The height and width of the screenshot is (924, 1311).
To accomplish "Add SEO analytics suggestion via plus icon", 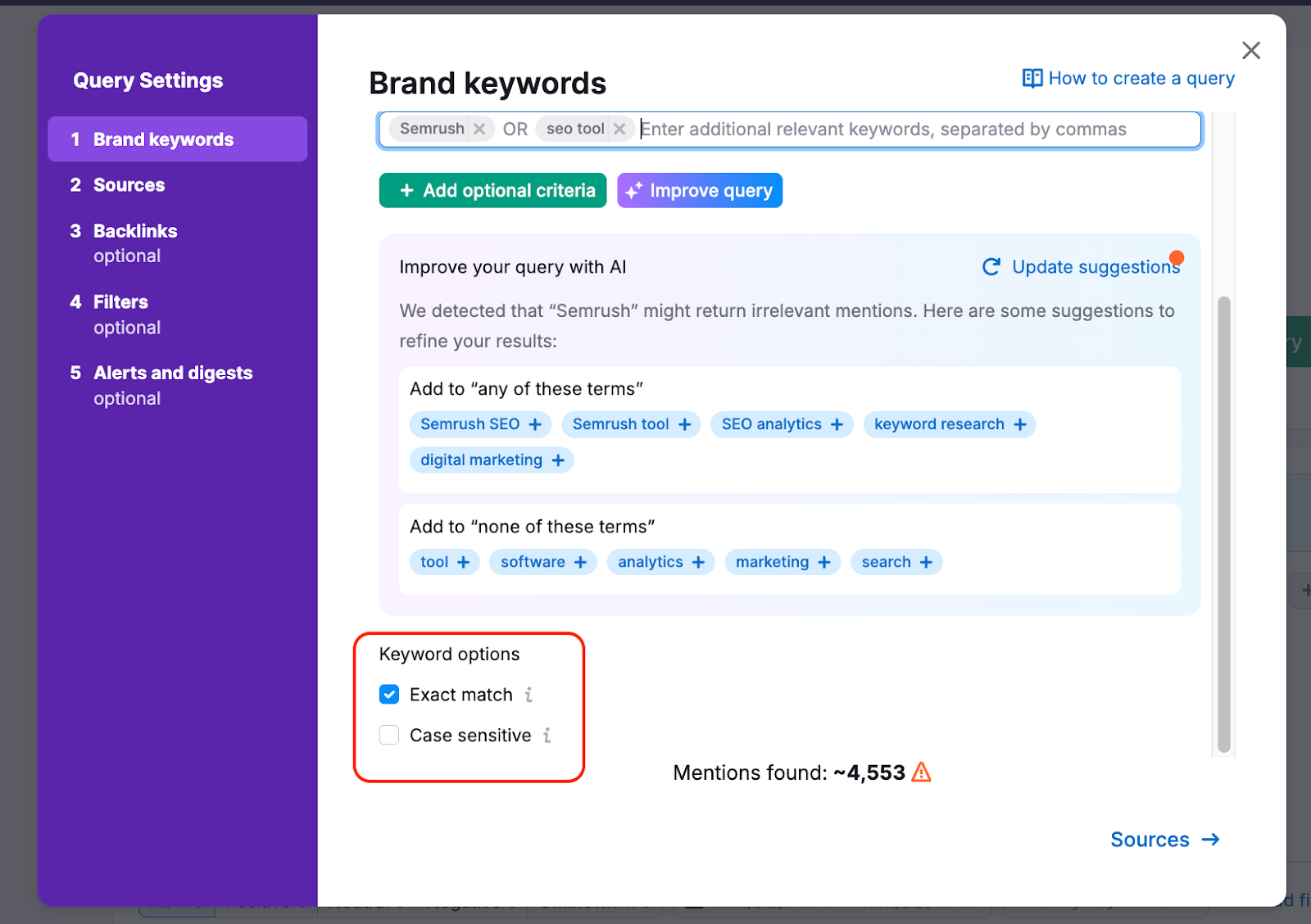I will click(x=837, y=424).
